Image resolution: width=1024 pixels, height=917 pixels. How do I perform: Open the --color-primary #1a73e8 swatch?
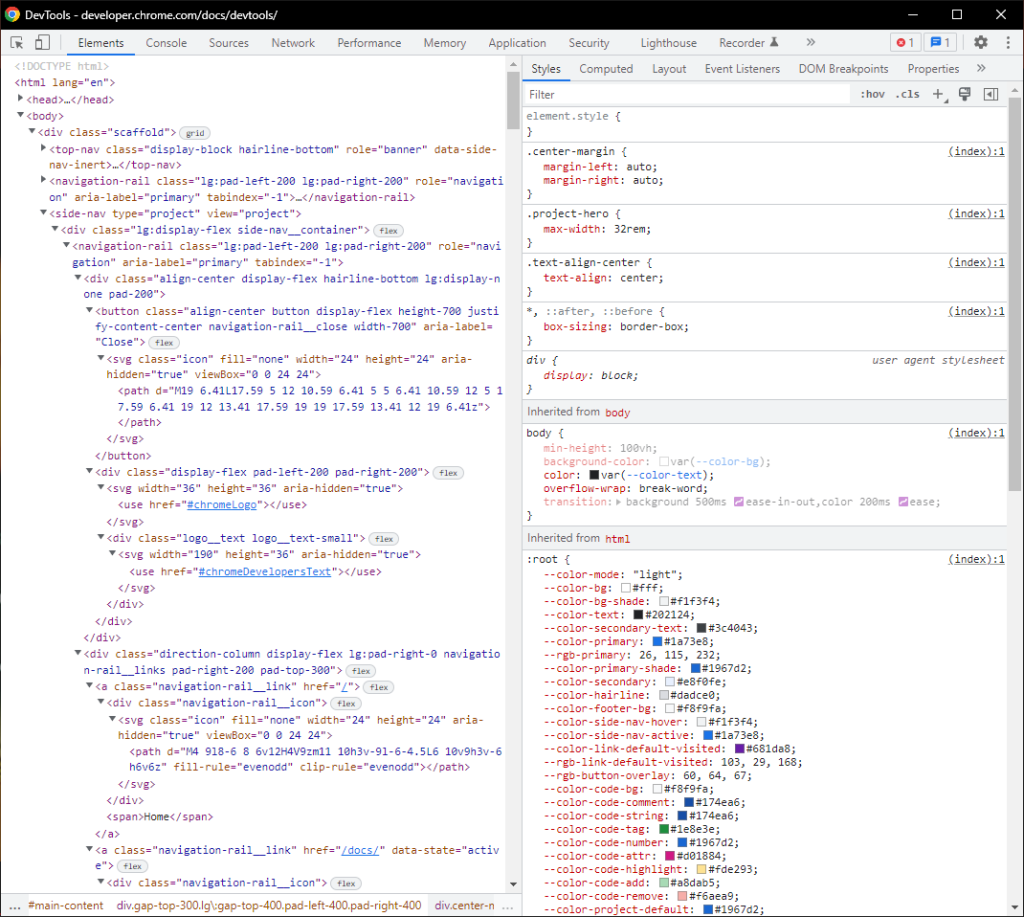[x=658, y=642]
